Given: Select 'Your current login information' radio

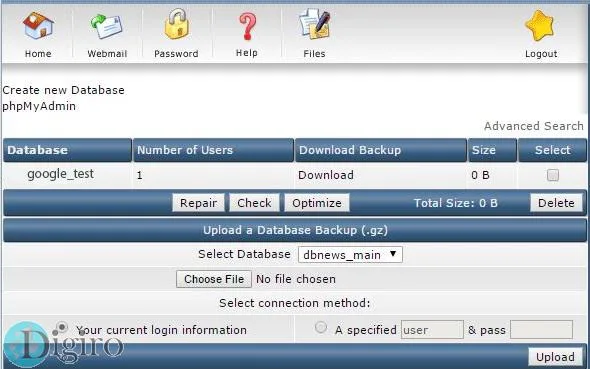Looking at the screenshot, I should point(62,327).
